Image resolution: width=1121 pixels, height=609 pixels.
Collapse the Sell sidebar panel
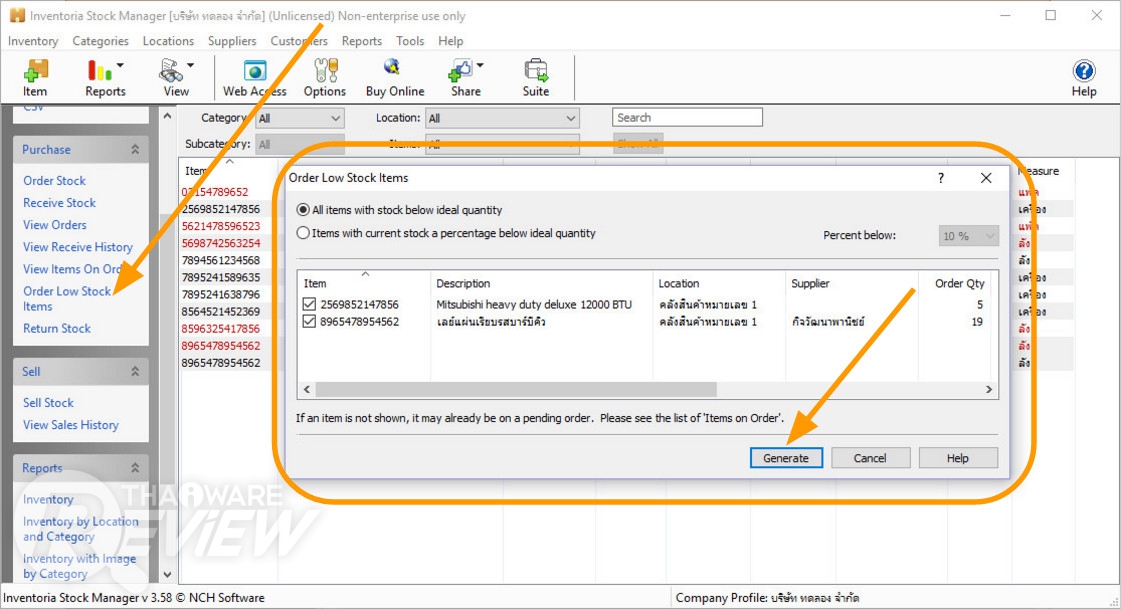135,372
